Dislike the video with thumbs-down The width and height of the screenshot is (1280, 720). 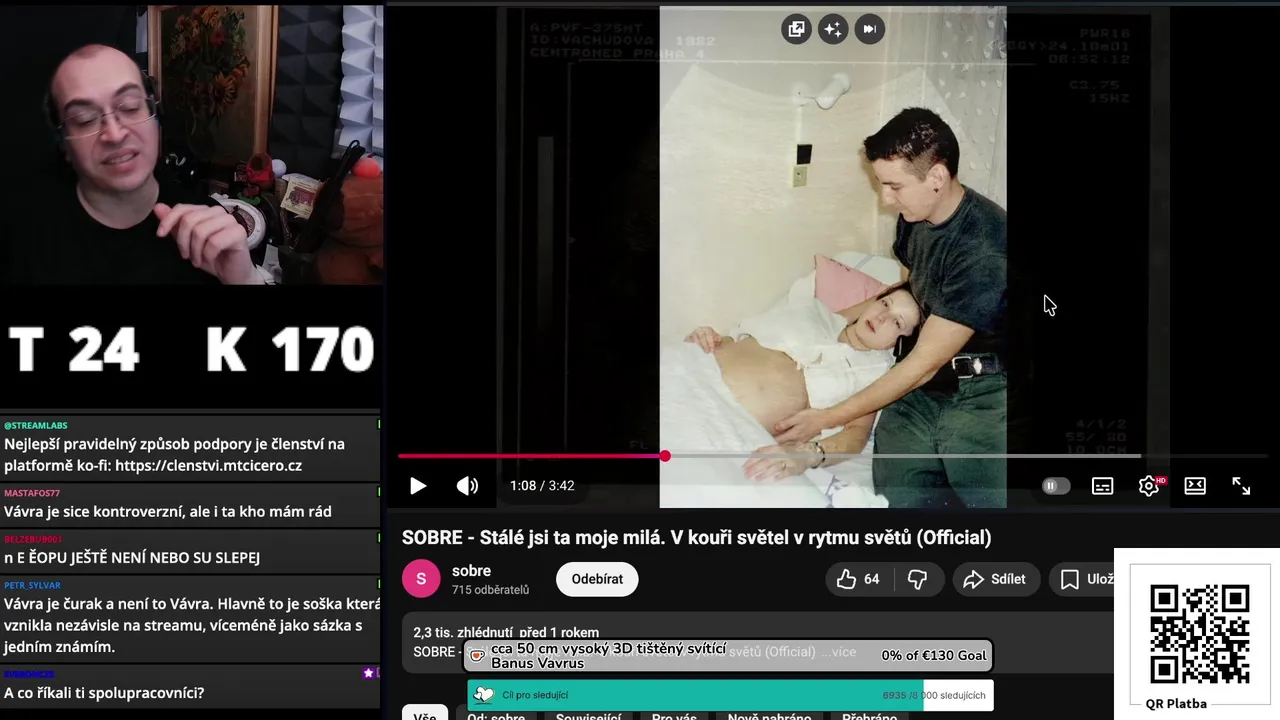(917, 579)
